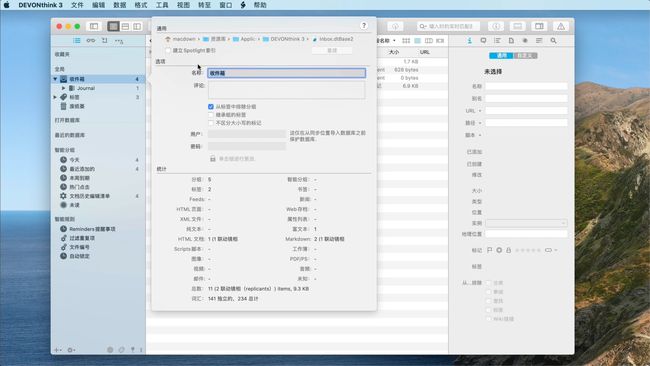This screenshot has width=650, height=366.
Task: Open the 数据 menu in menu bar
Action: 119,5
